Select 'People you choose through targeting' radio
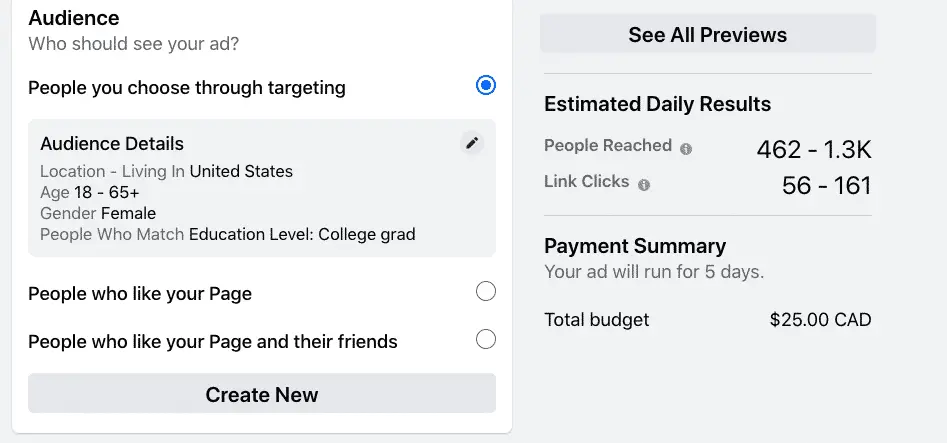 click(x=486, y=86)
